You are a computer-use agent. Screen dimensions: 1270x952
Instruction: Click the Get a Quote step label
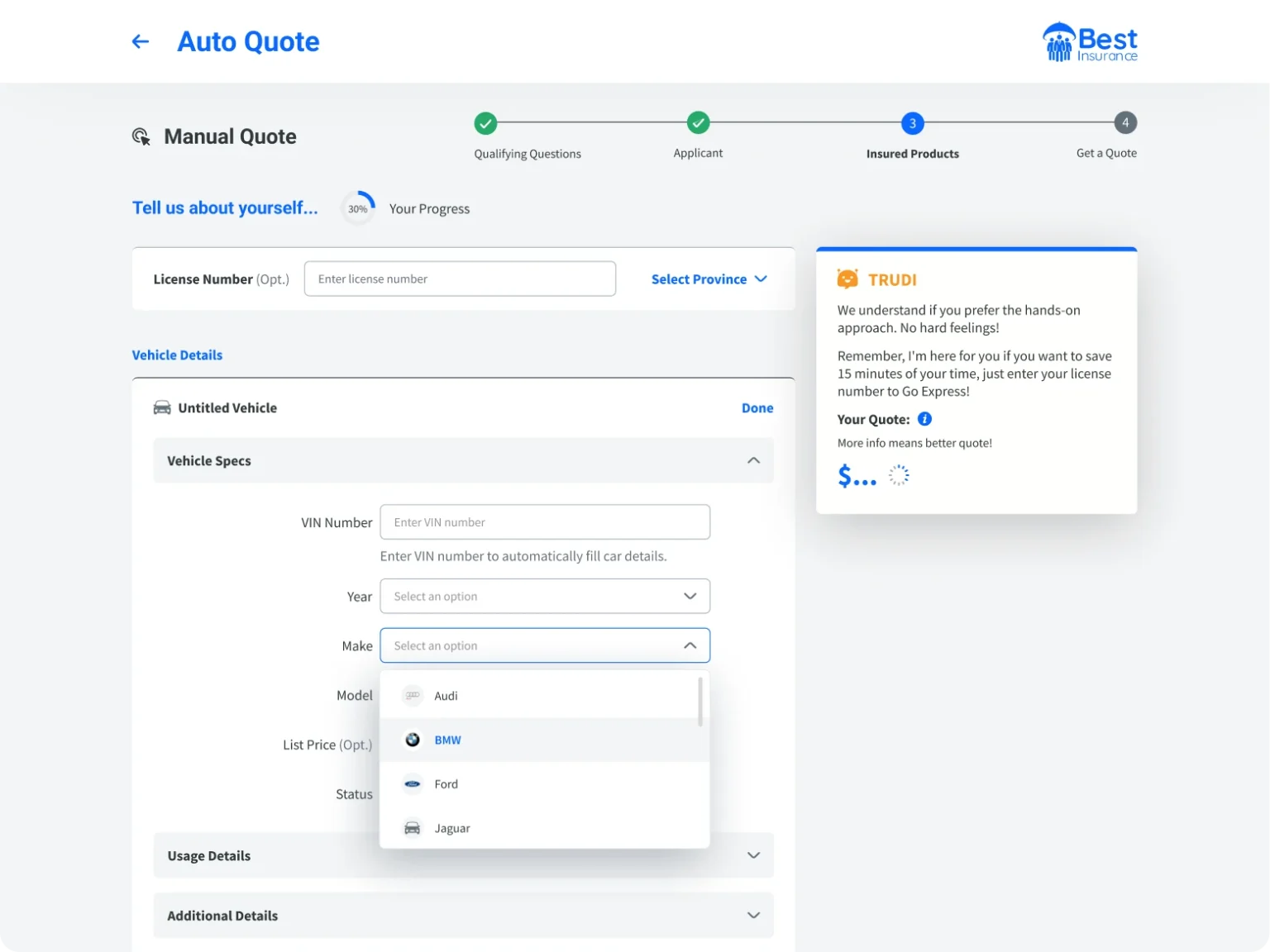(x=1106, y=153)
